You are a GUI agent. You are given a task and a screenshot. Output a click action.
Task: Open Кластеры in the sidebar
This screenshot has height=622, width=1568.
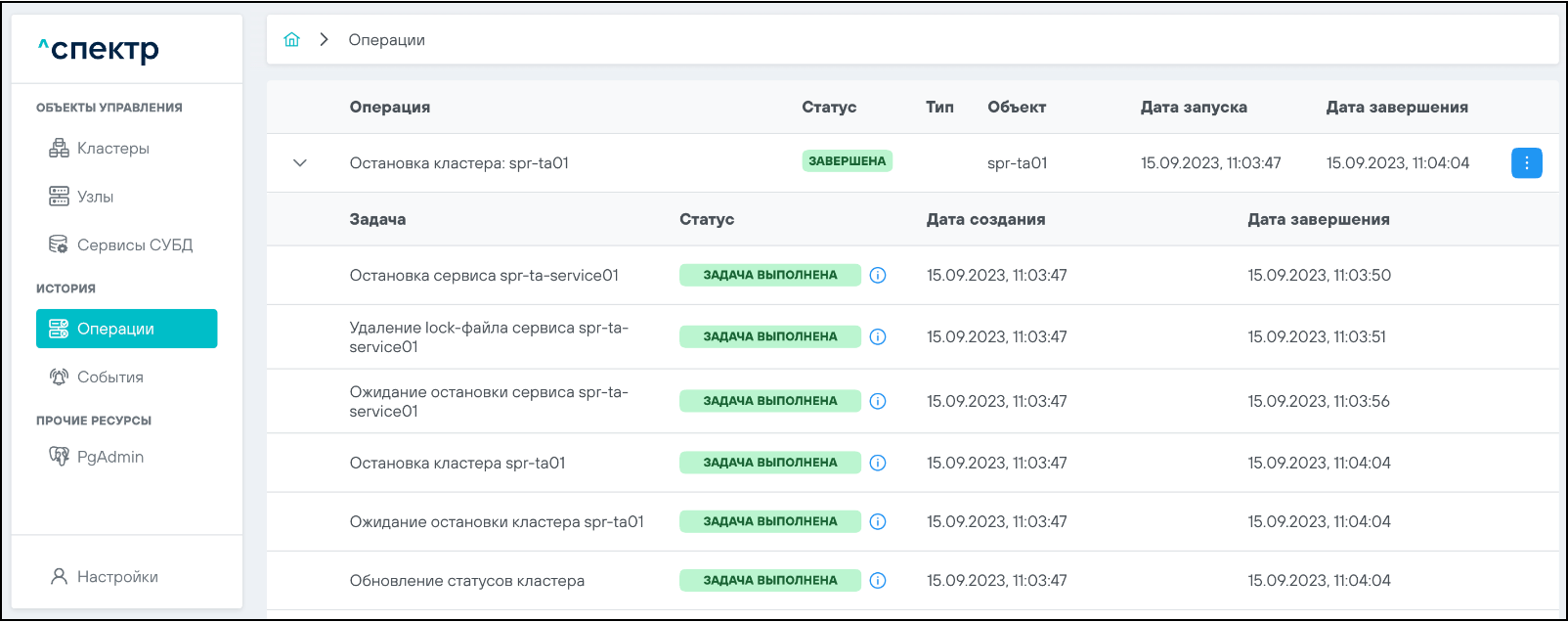click(x=112, y=149)
